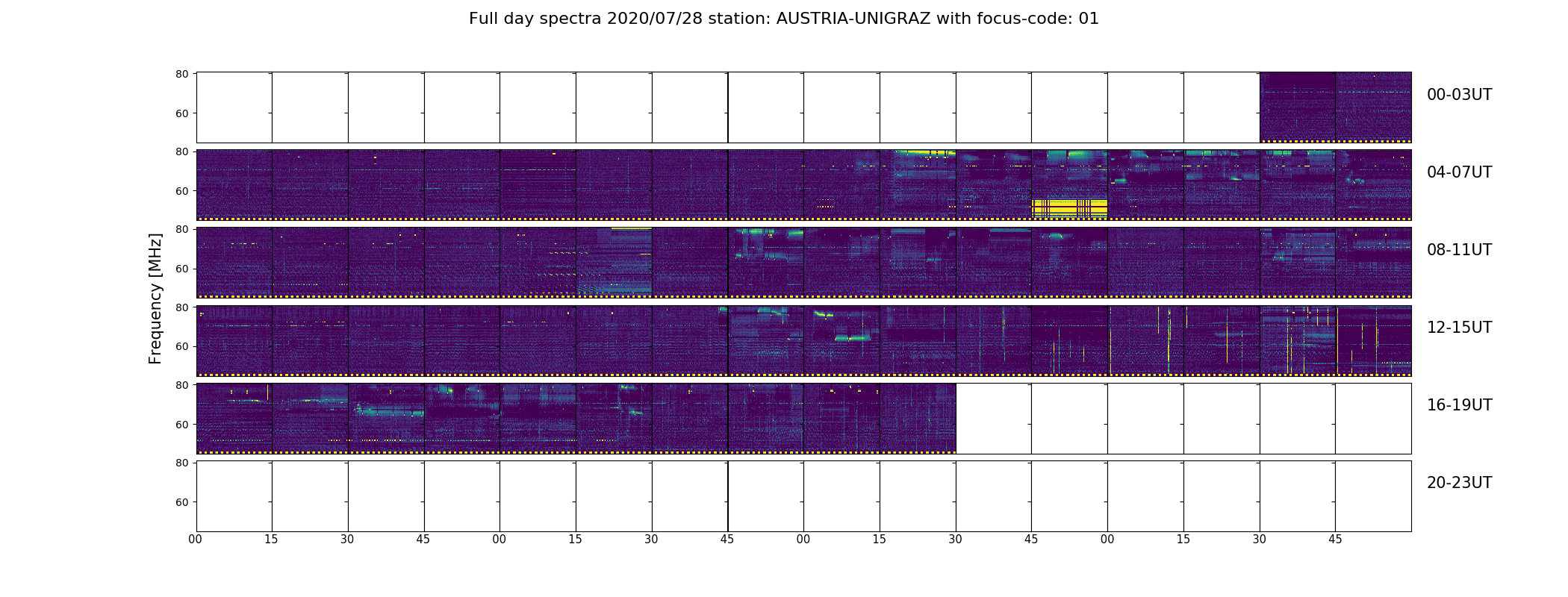The width and height of the screenshot is (1568, 597).
Task: Open the 09:45 spectrogram panel in the 08-11UT row
Action: 765,263
